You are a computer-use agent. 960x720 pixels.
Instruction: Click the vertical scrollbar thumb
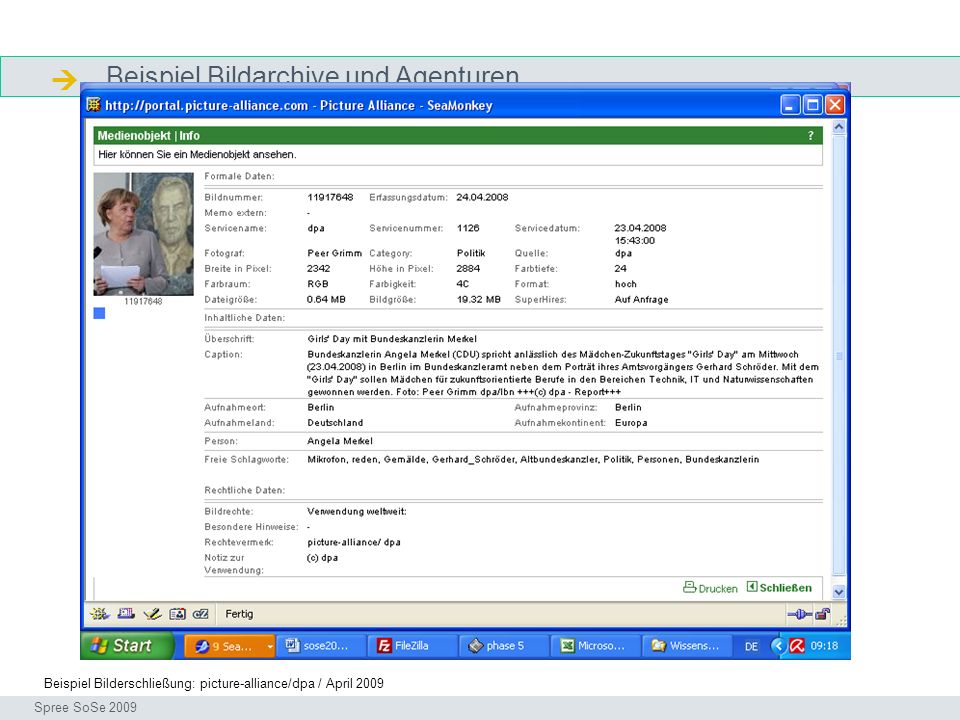[839, 356]
